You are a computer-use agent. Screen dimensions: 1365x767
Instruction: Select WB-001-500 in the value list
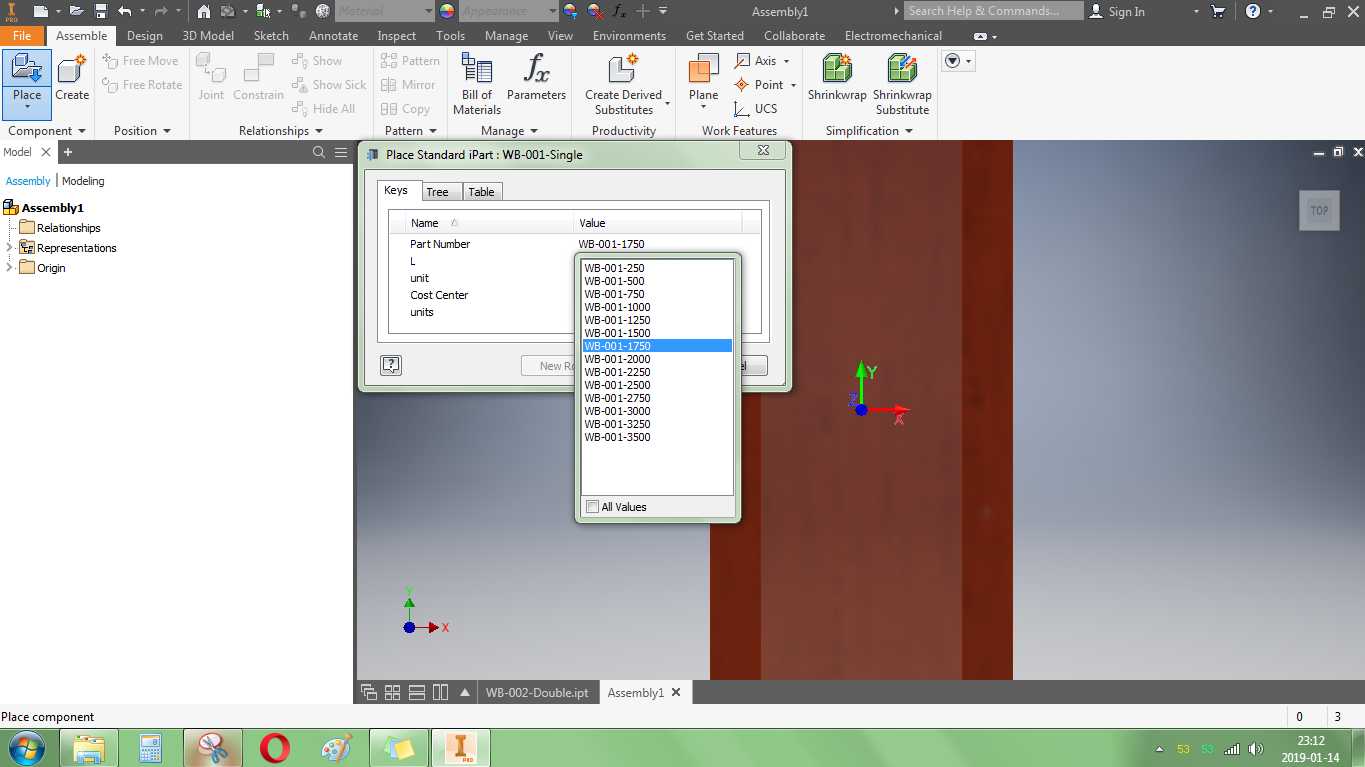[657, 281]
